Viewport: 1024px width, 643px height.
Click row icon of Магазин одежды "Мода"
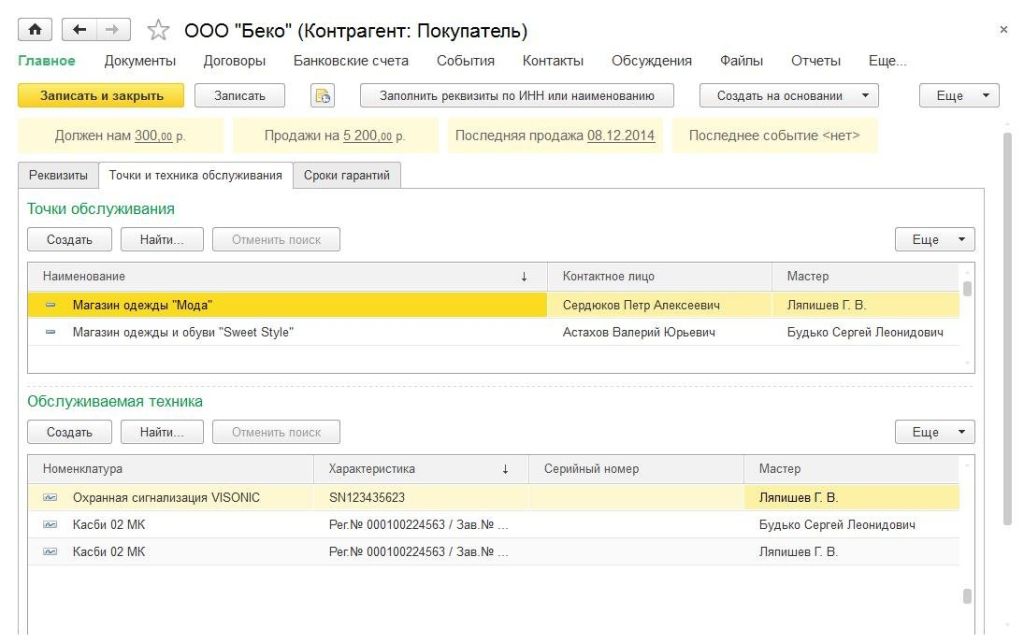point(50,305)
